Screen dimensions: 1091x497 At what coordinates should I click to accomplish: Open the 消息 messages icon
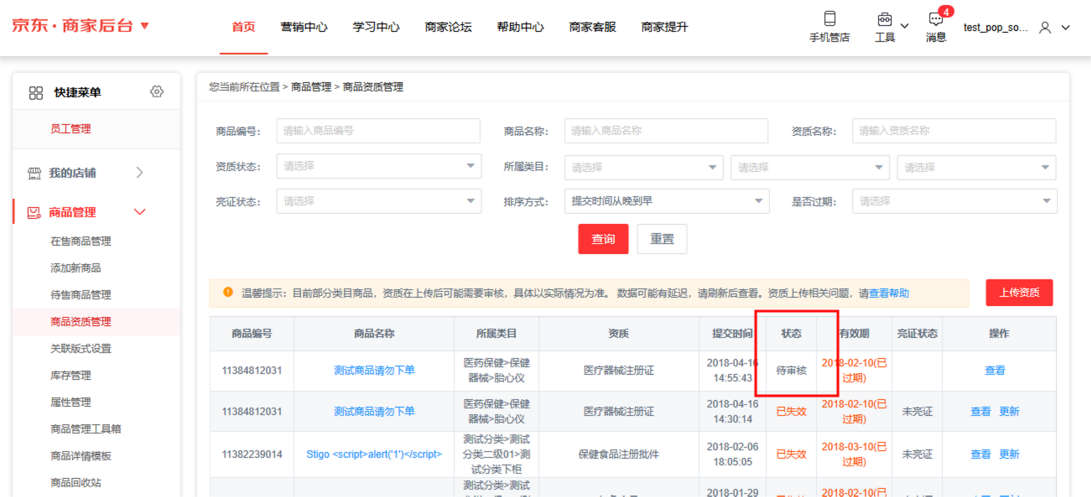tap(935, 20)
